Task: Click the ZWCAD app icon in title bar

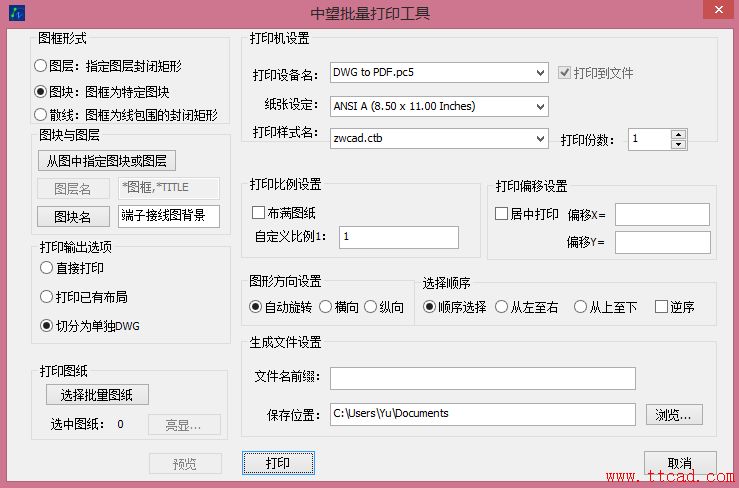Action: 17,13
